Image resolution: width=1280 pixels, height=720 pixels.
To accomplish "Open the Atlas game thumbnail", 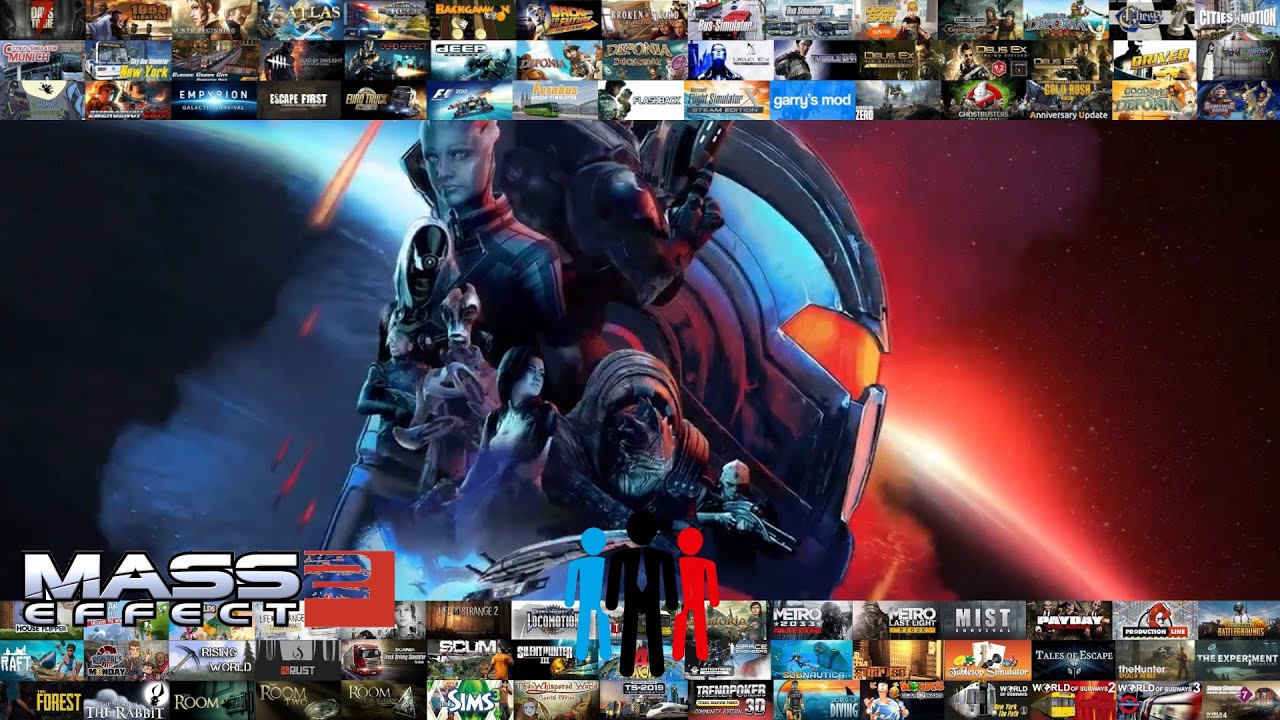I will click(300, 20).
